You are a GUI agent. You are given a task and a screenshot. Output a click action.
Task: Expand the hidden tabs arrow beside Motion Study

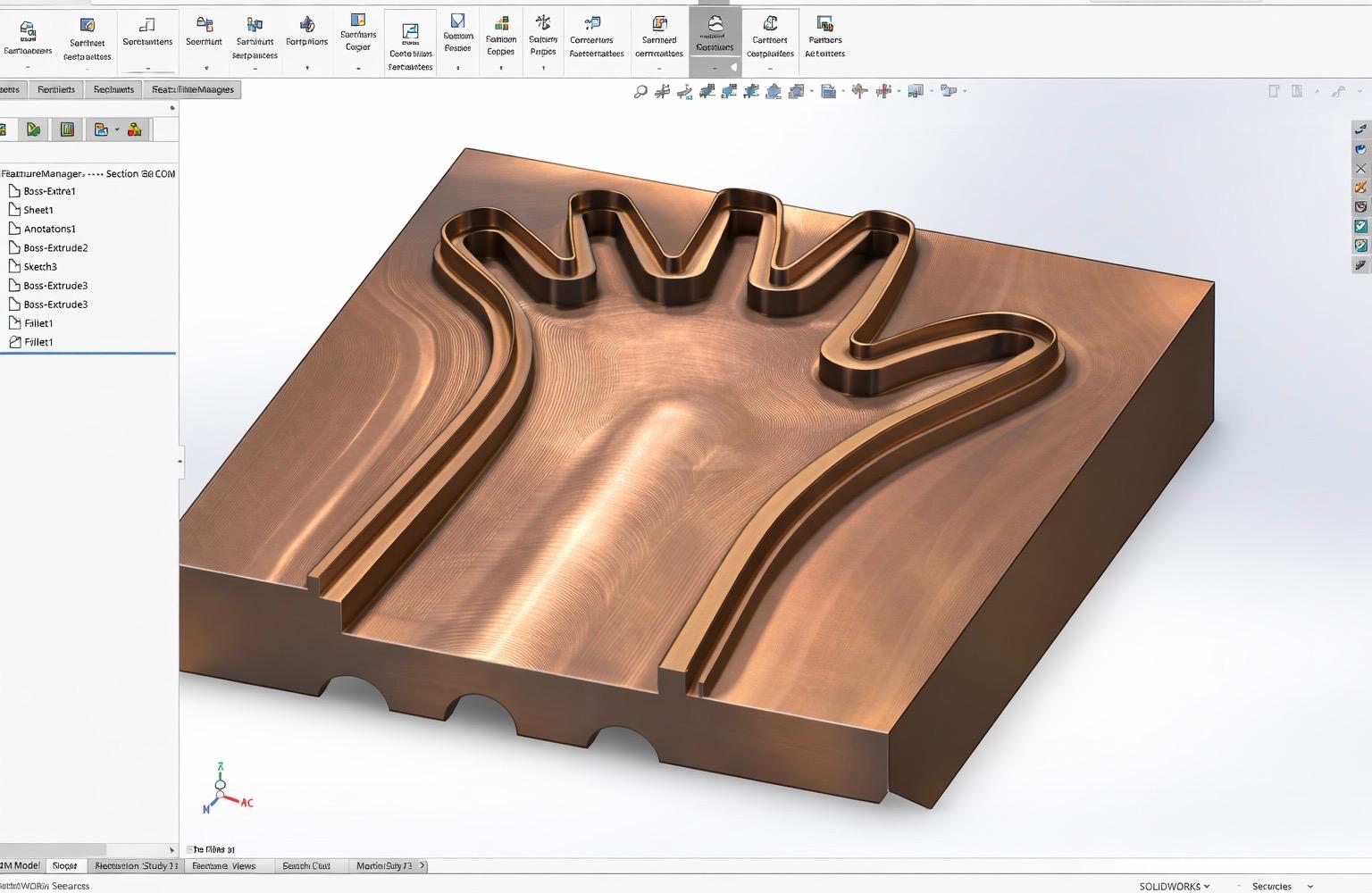click(x=422, y=865)
